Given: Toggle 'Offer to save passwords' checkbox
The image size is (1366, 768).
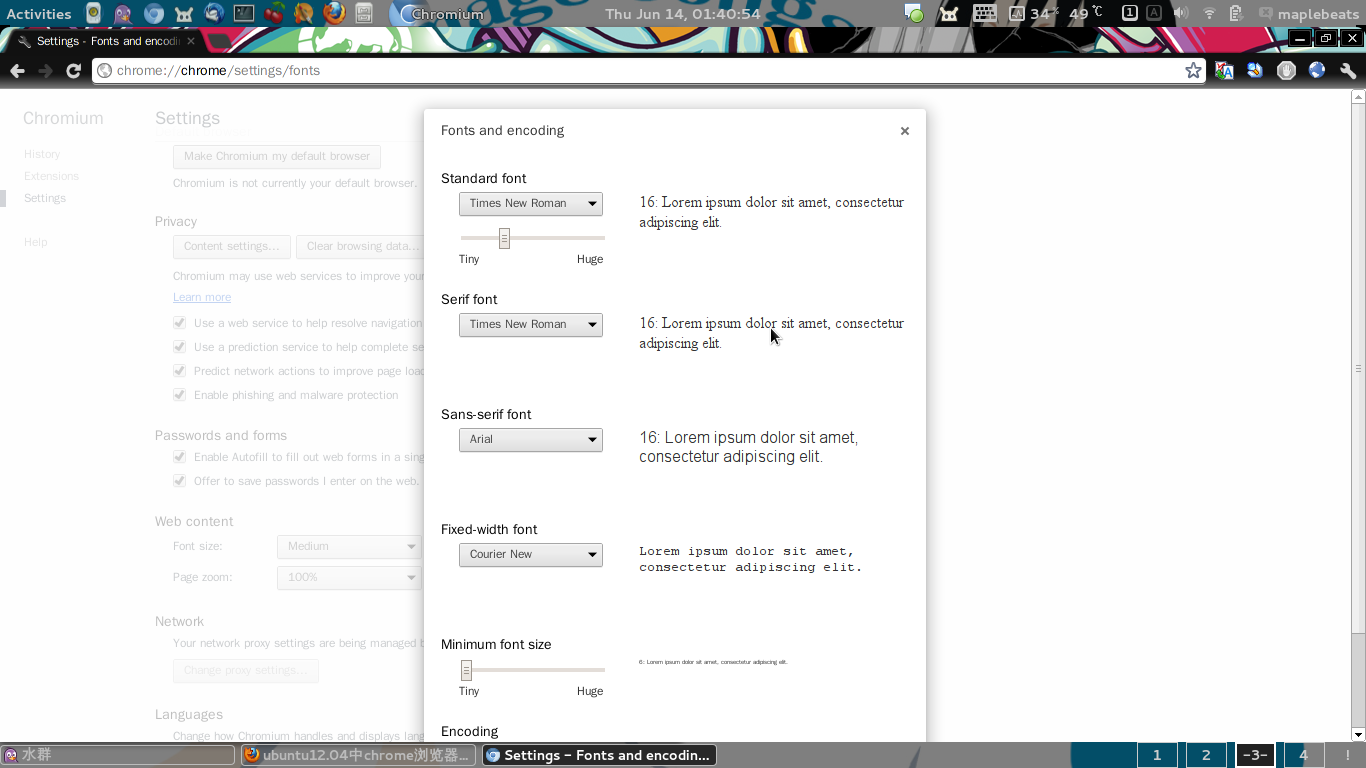Looking at the screenshot, I should click(180, 481).
